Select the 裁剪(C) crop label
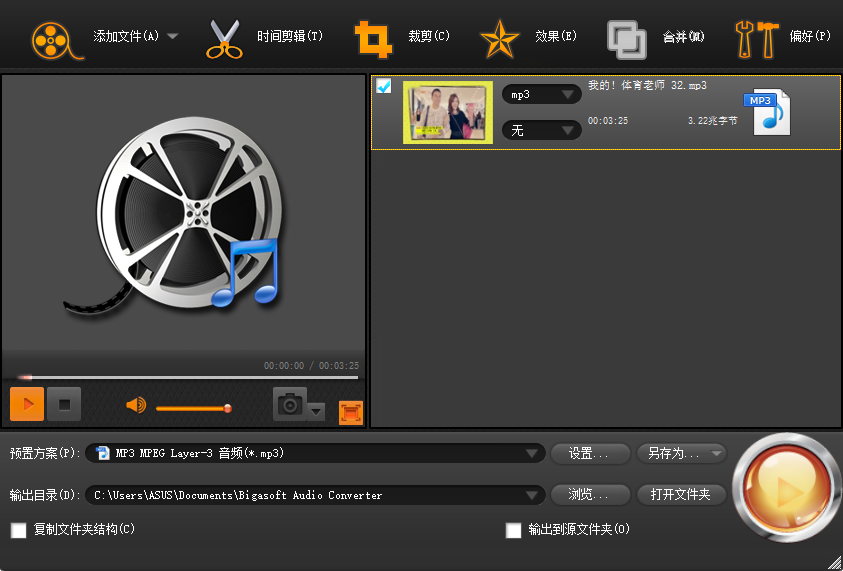Screen dimensions: 843x571 (428, 36)
